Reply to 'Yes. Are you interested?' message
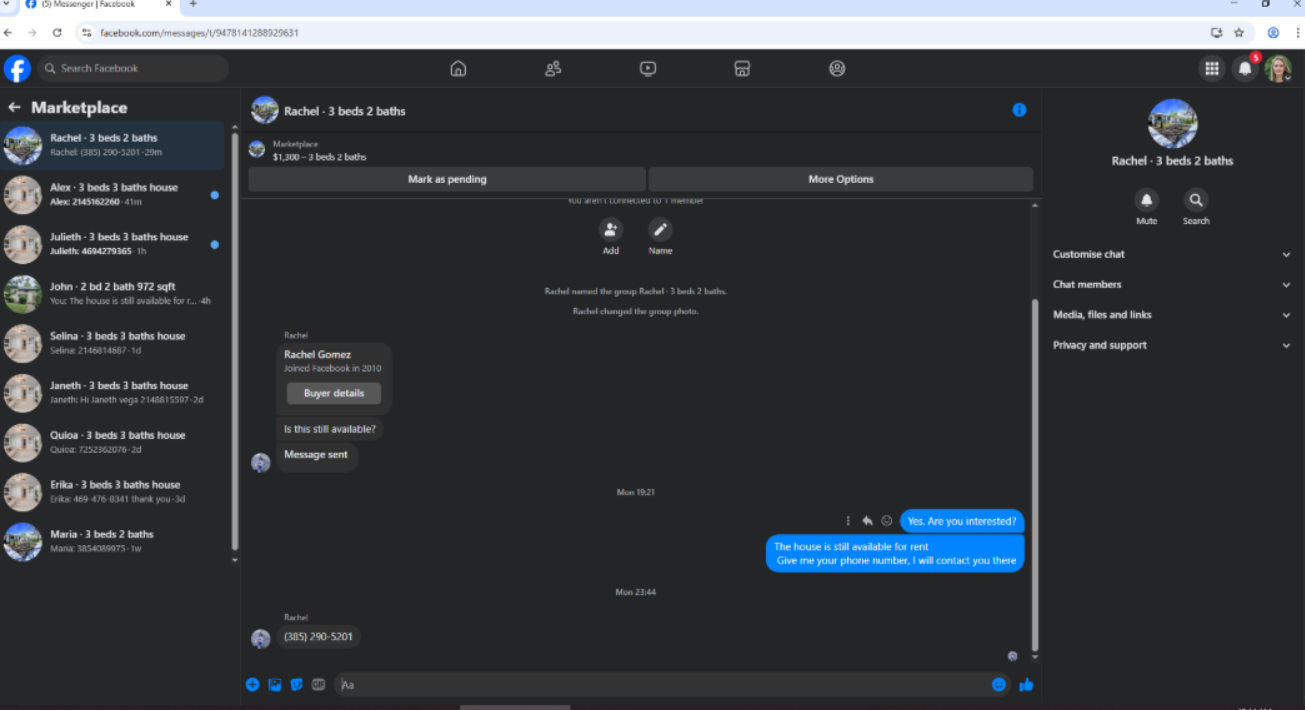The width and height of the screenshot is (1305, 710). point(867,521)
